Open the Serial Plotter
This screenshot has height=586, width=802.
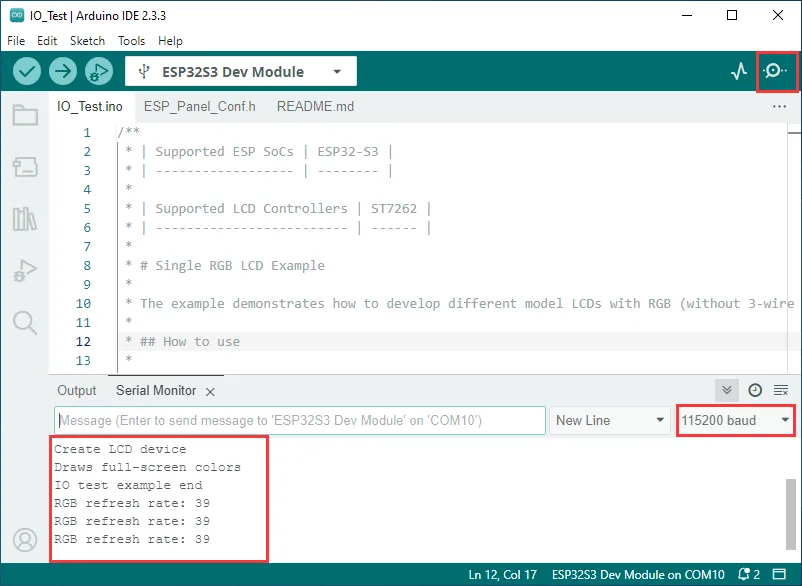pyautogui.click(x=739, y=71)
